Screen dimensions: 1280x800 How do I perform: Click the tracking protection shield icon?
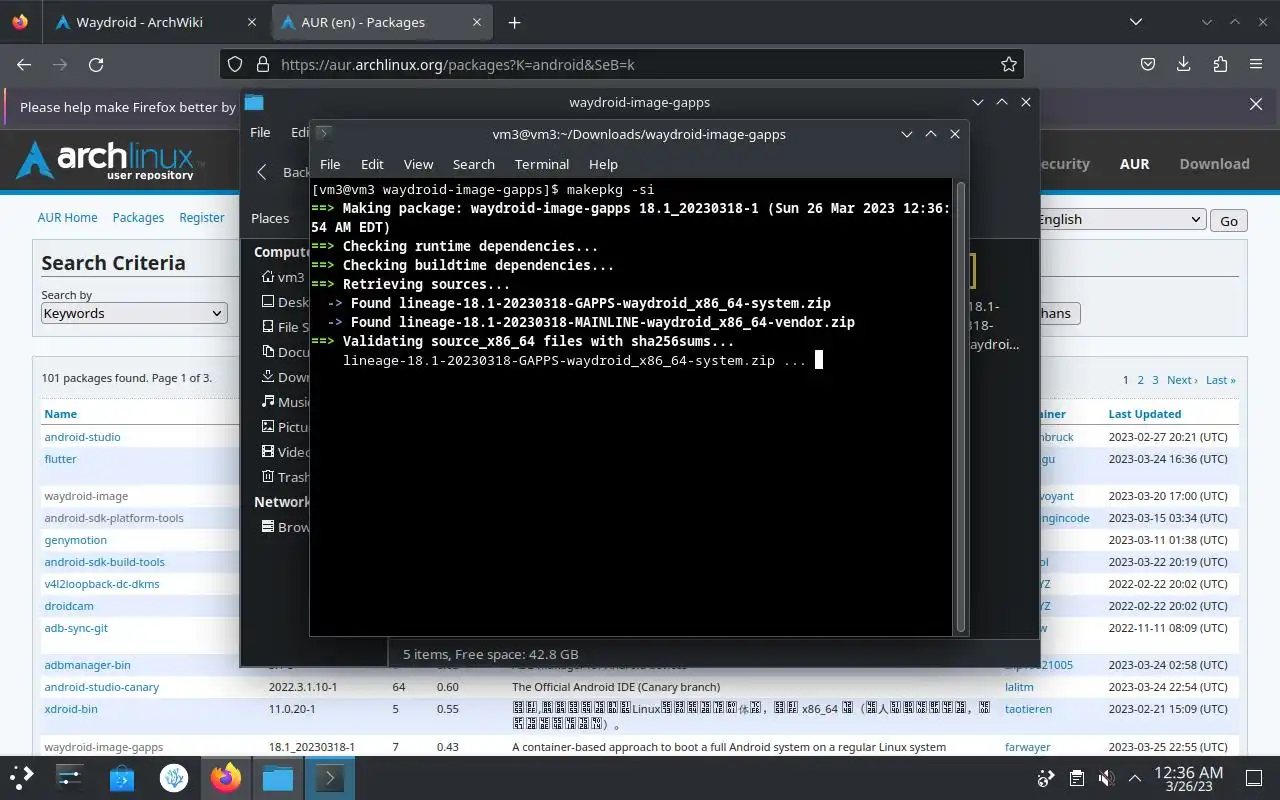click(x=235, y=64)
